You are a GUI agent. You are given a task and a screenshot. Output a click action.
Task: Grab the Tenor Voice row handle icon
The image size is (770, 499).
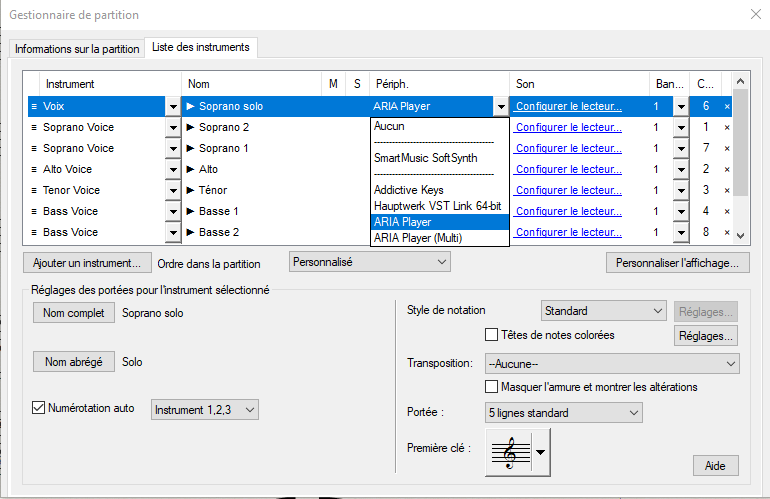click(x=34, y=191)
